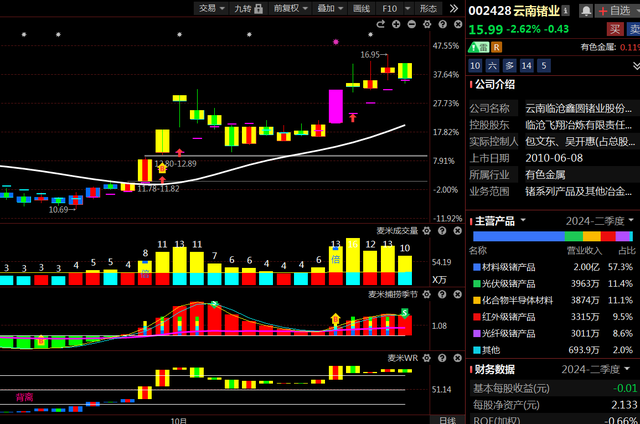
Task: Open the F10 company info page
Action: pyautogui.click(x=389, y=8)
